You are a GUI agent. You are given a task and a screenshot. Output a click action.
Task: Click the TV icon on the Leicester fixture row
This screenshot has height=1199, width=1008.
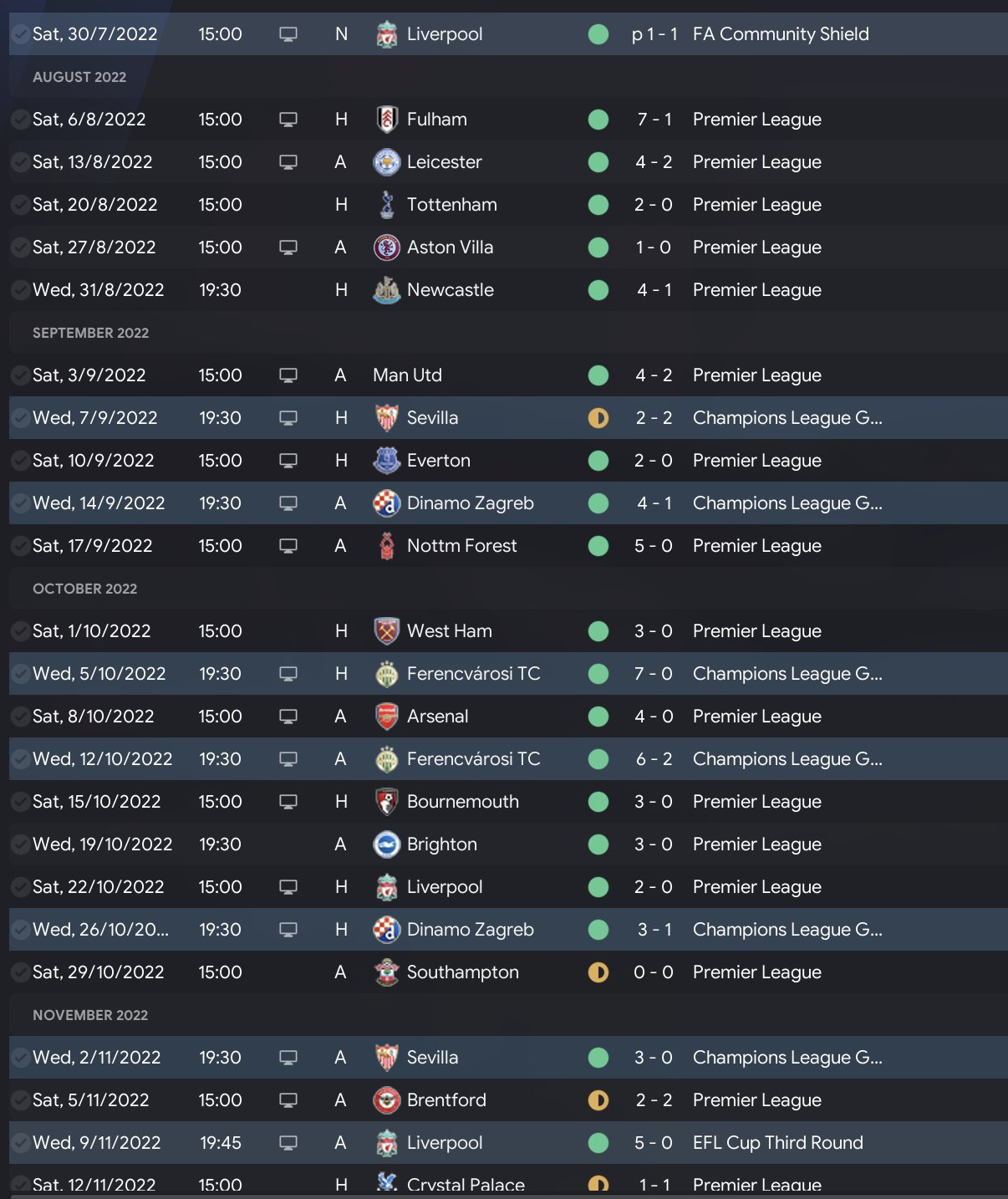click(x=288, y=162)
